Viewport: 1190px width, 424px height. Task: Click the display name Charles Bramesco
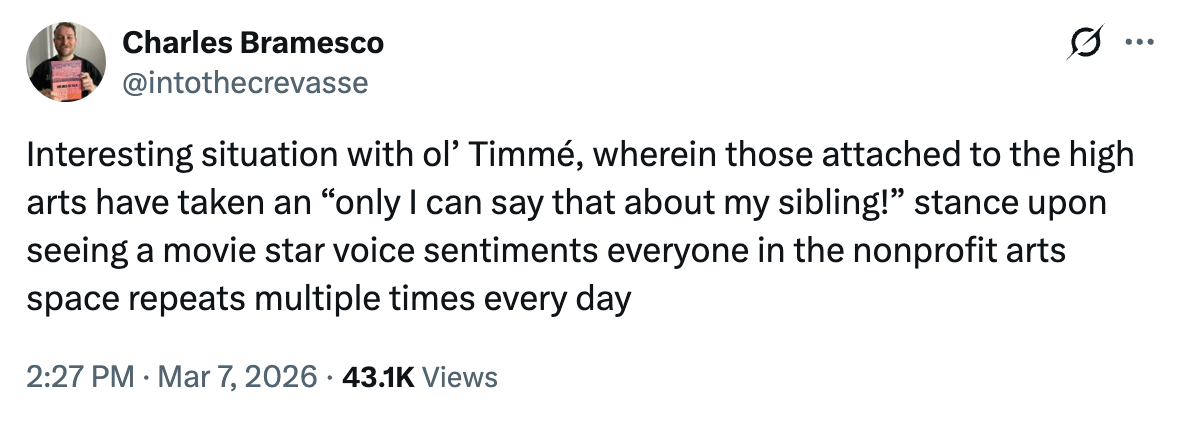pyautogui.click(x=252, y=44)
